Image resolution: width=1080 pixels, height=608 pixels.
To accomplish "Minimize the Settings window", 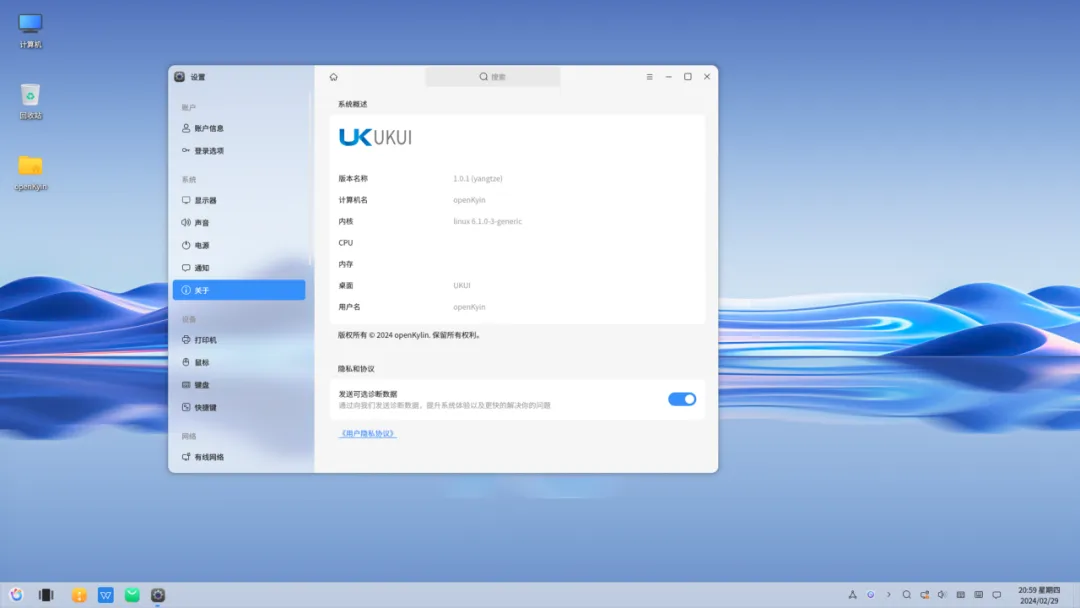I will pyautogui.click(x=669, y=77).
